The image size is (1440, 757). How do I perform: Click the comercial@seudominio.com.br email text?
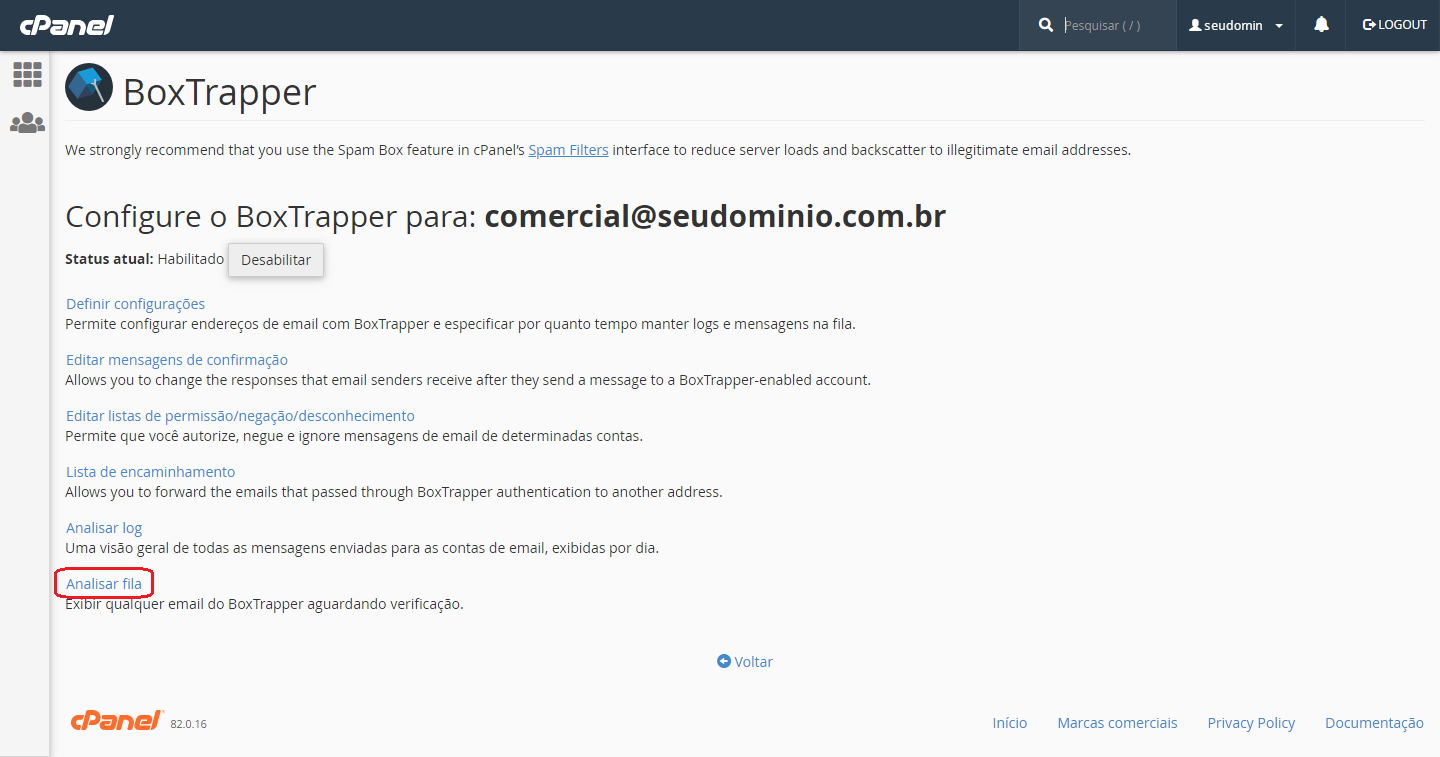click(715, 217)
